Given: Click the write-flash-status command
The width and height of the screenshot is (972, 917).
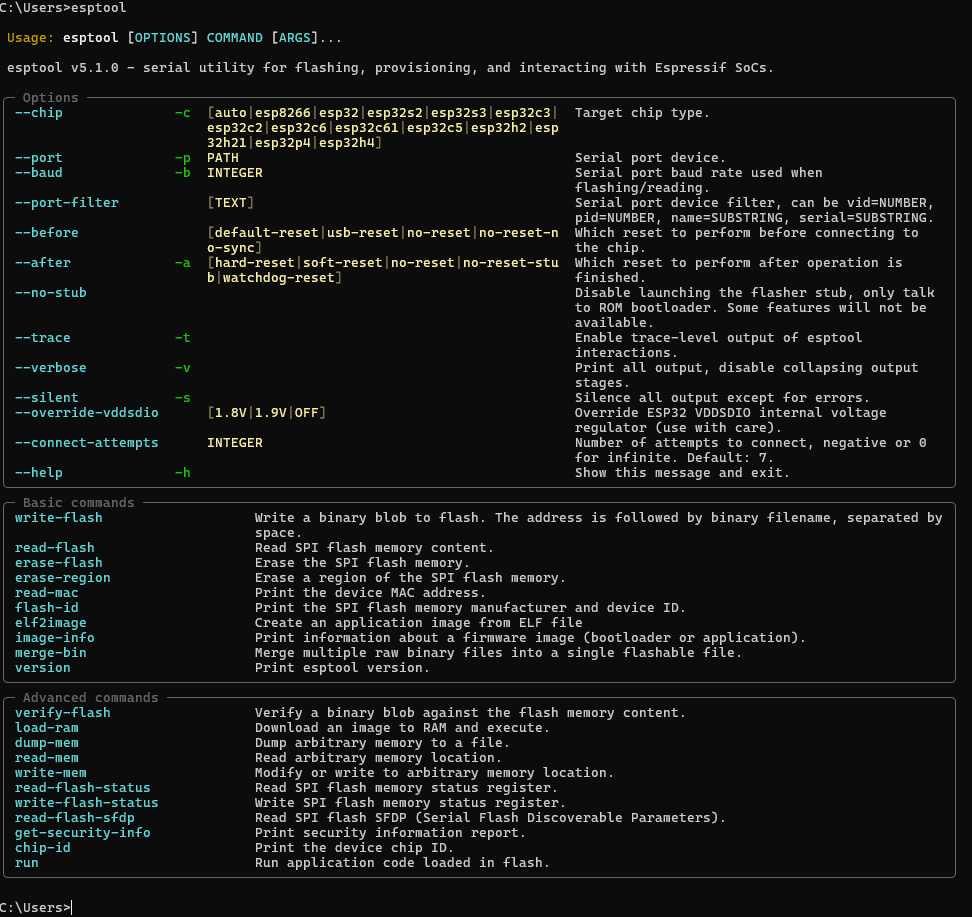Looking at the screenshot, I should click(86, 803).
